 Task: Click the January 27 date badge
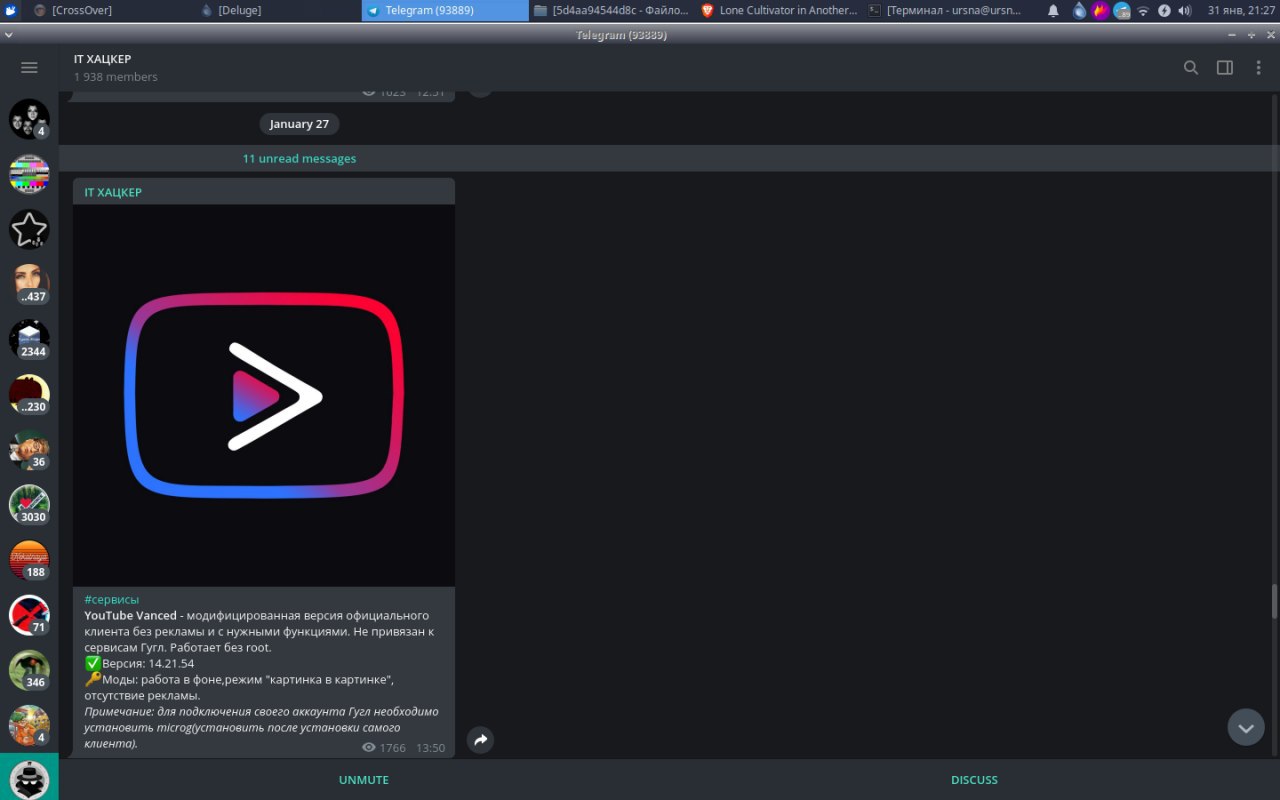coord(299,124)
